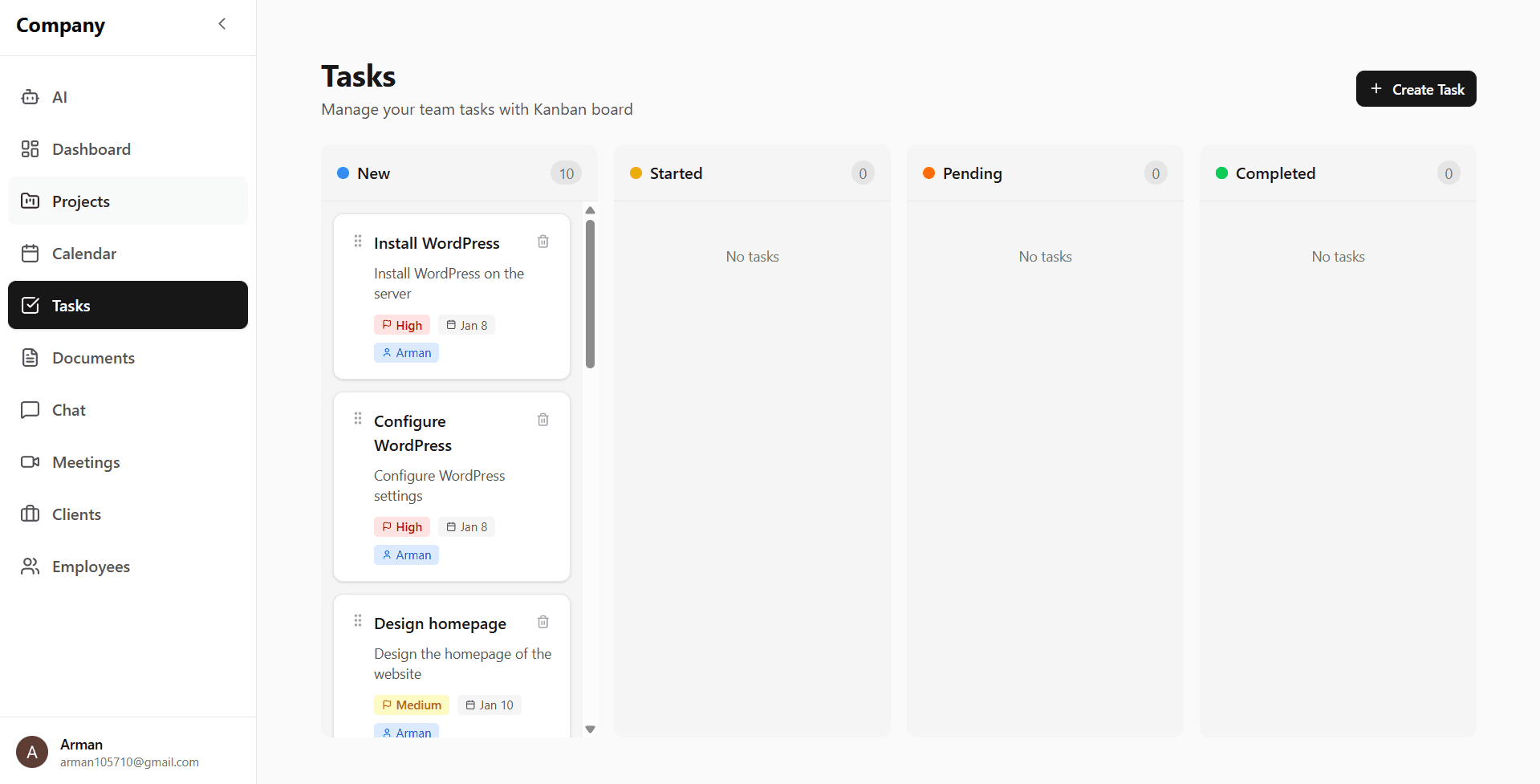
Task: Open the Employees section
Action: tap(91, 566)
